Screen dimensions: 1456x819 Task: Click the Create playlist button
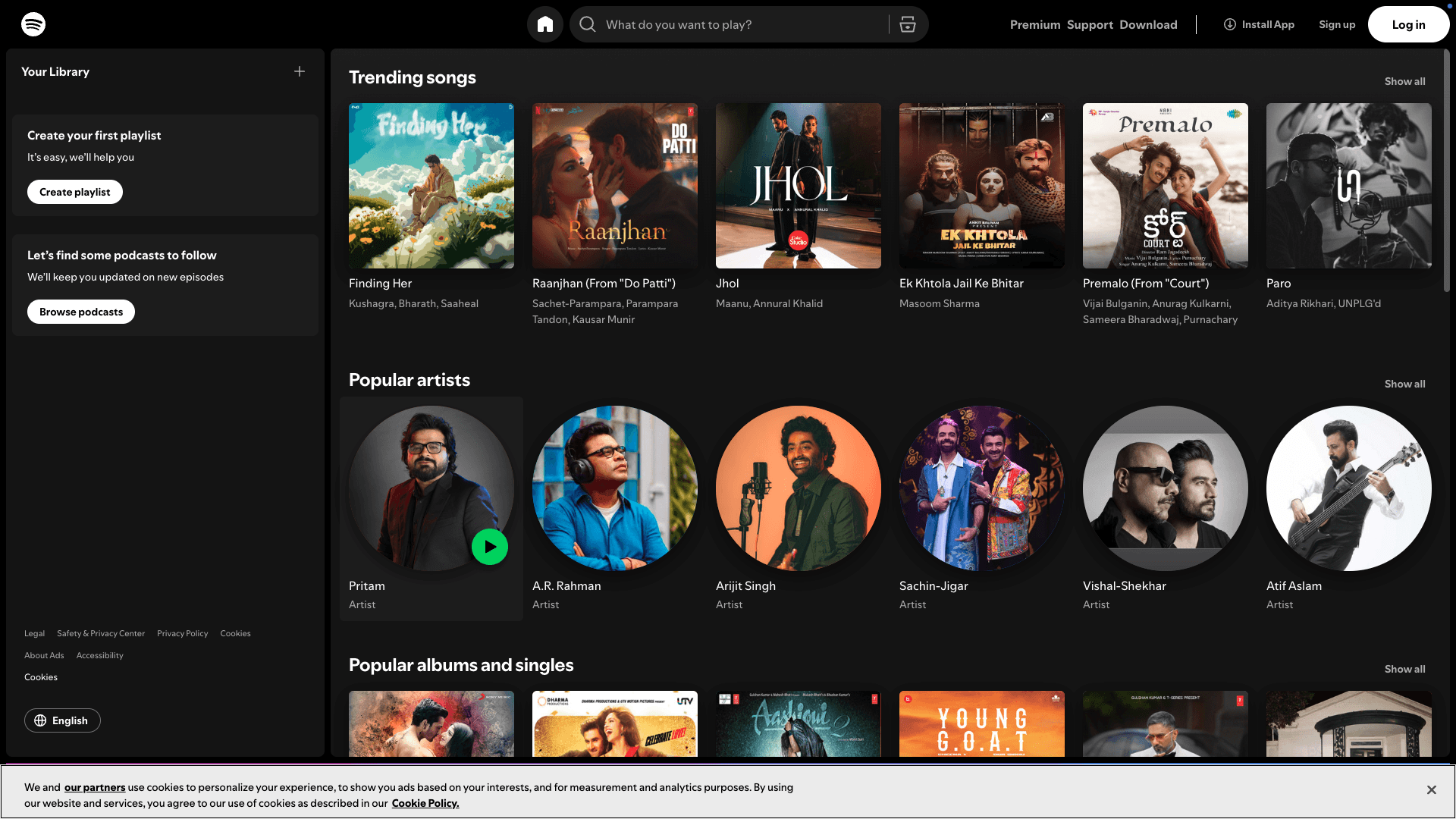75,192
